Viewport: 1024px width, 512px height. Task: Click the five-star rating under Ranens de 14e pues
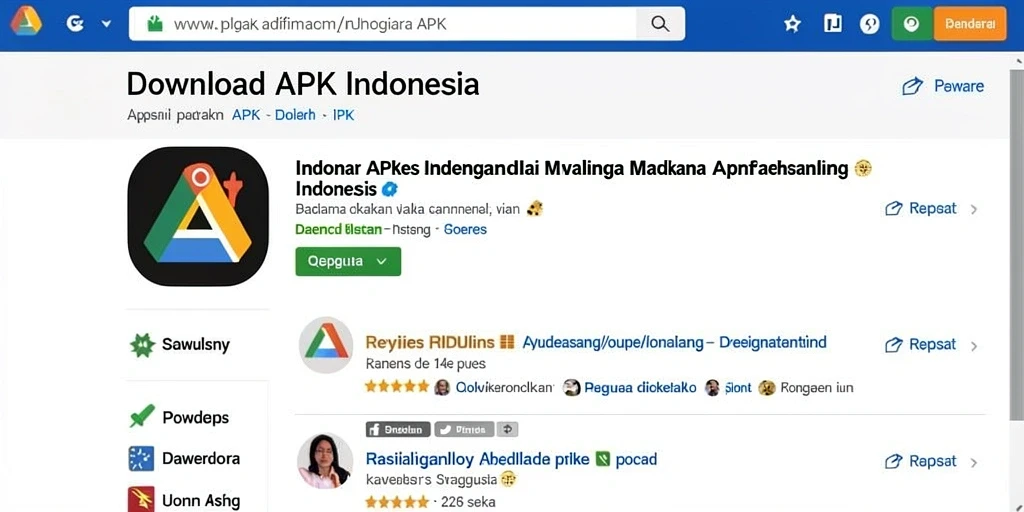(396, 387)
